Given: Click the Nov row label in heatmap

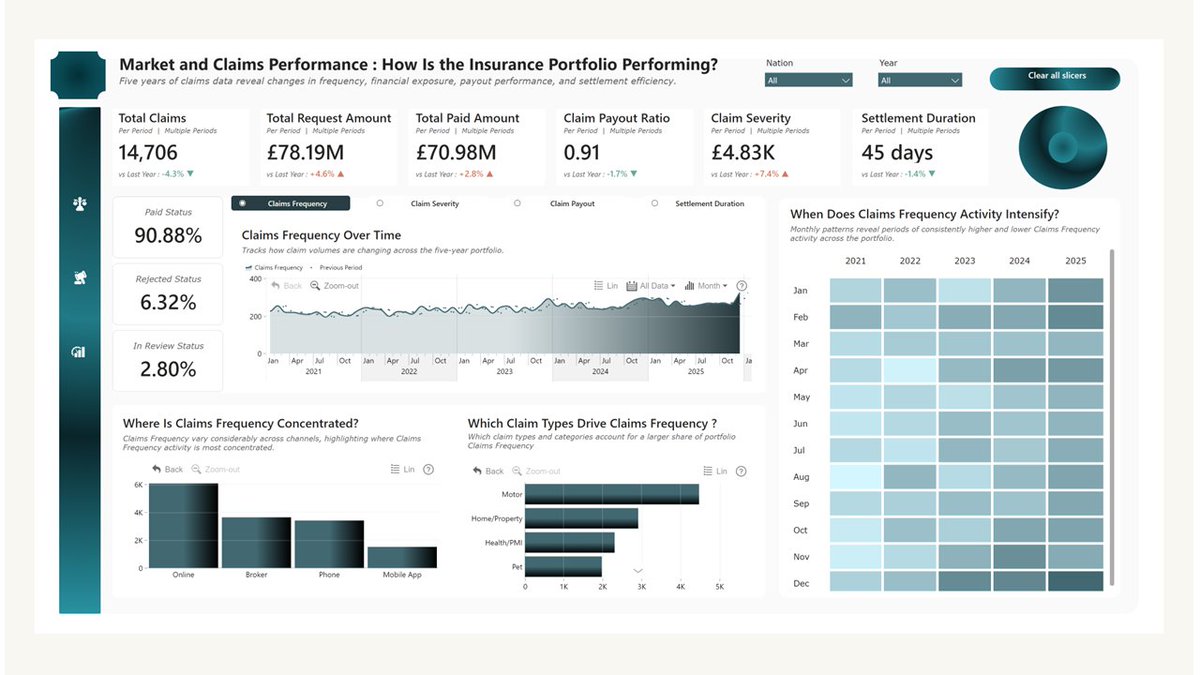Looking at the screenshot, I should coord(801,557).
